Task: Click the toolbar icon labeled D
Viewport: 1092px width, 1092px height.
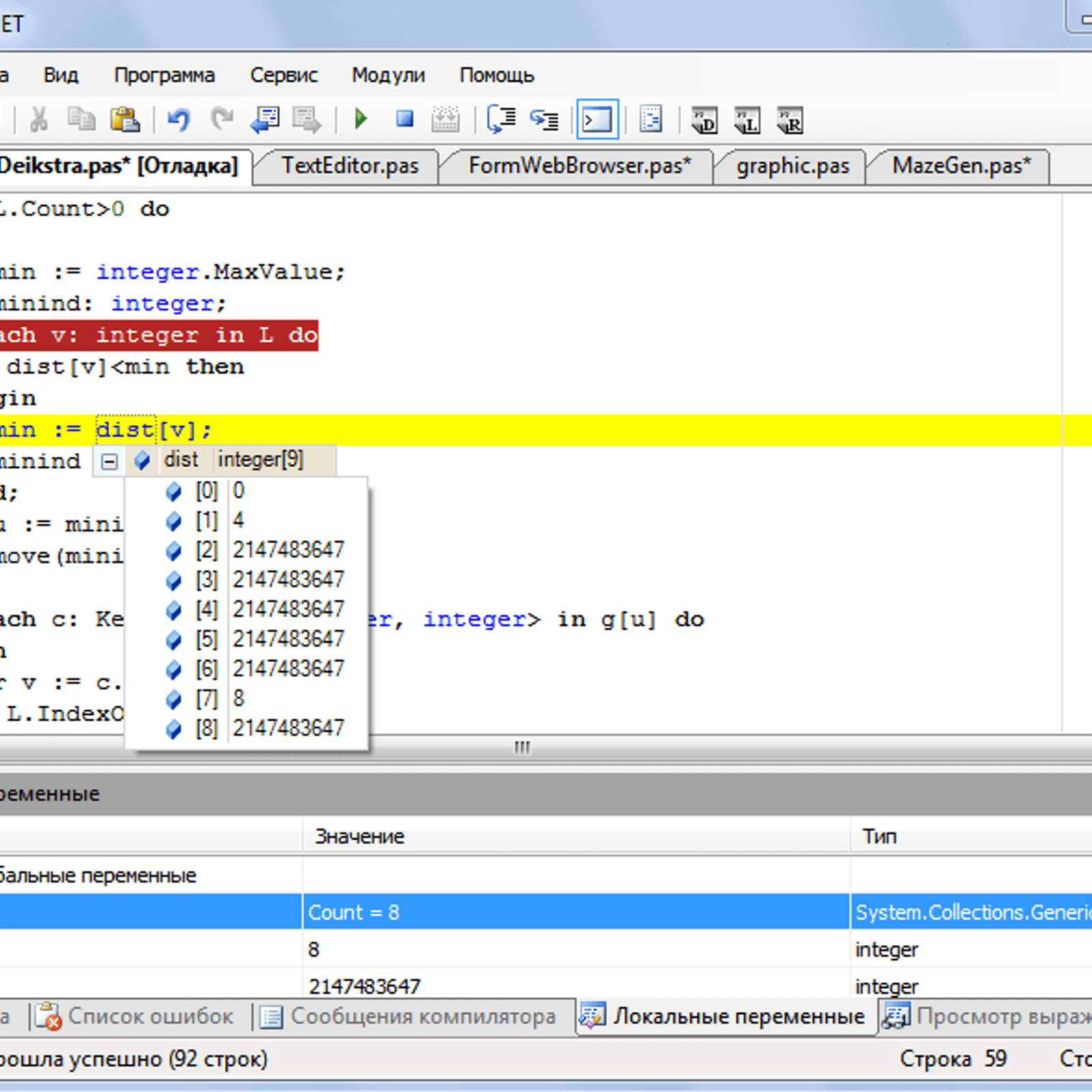Action: tap(705, 121)
